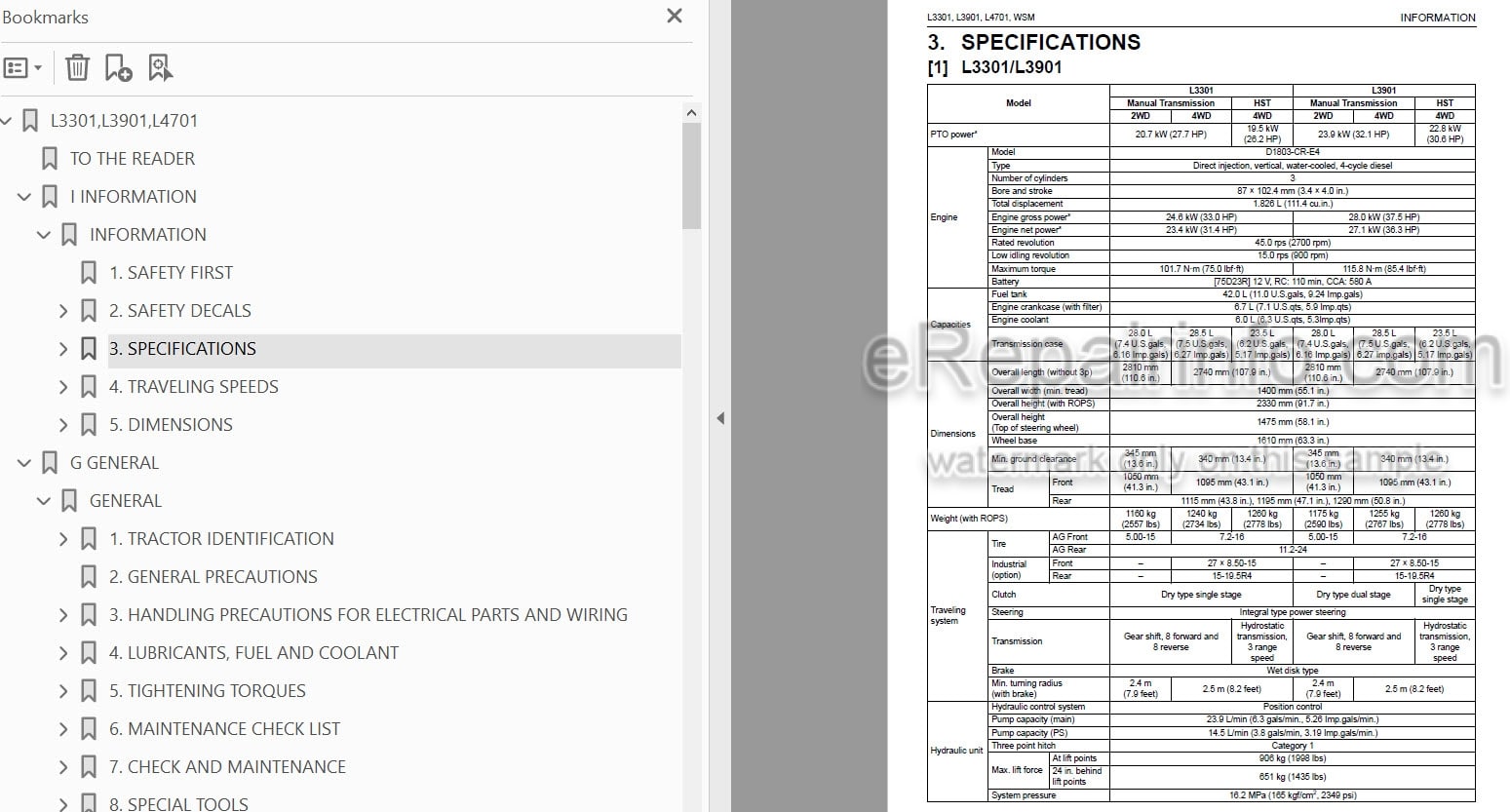The width and height of the screenshot is (1510, 812).
Task: Go to 7. CHECK AND MAINTENANCE
Action: 227,767
